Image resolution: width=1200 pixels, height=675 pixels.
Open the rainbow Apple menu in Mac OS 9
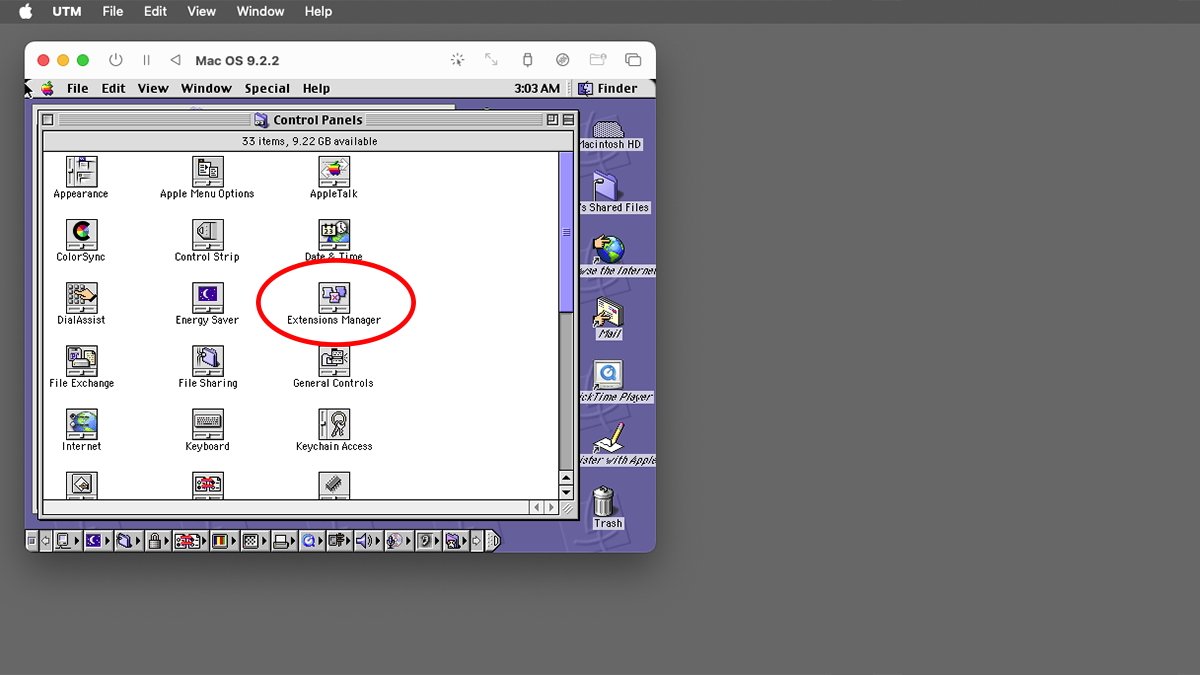(46, 88)
